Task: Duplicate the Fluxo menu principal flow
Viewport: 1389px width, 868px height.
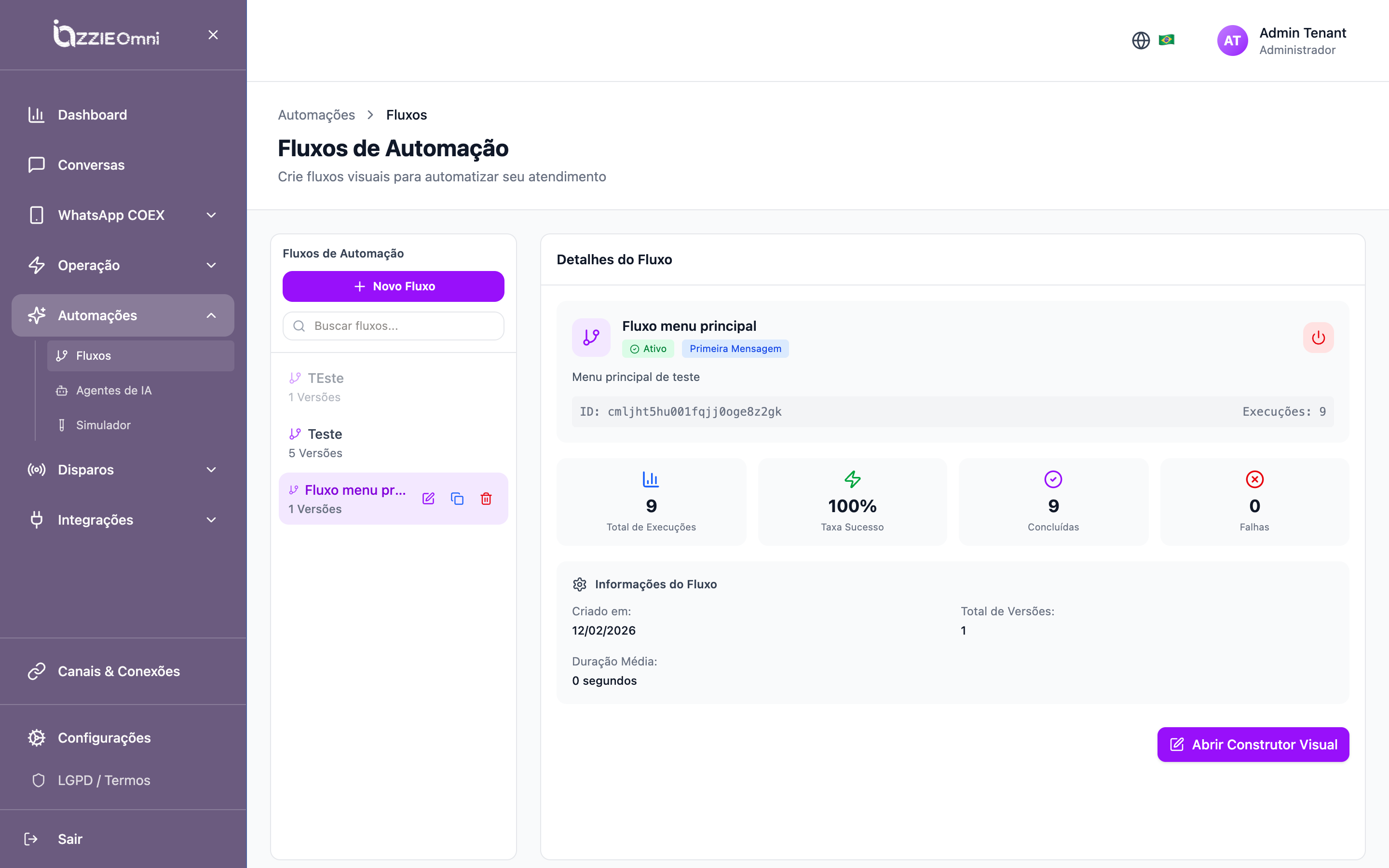Action: tap(457, 498)
